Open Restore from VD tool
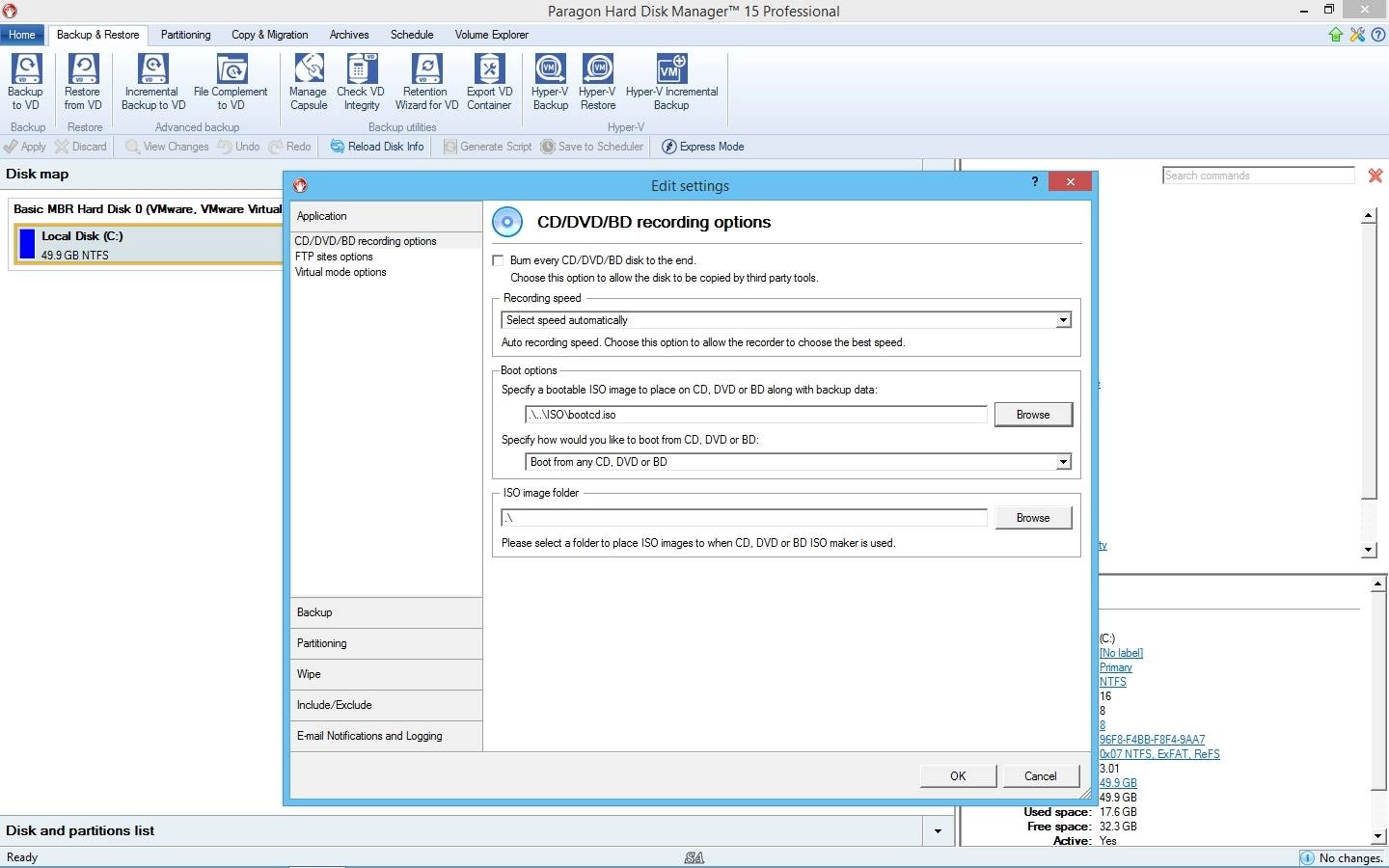The height and width of the screenshot is (868, 1389). 83,82
